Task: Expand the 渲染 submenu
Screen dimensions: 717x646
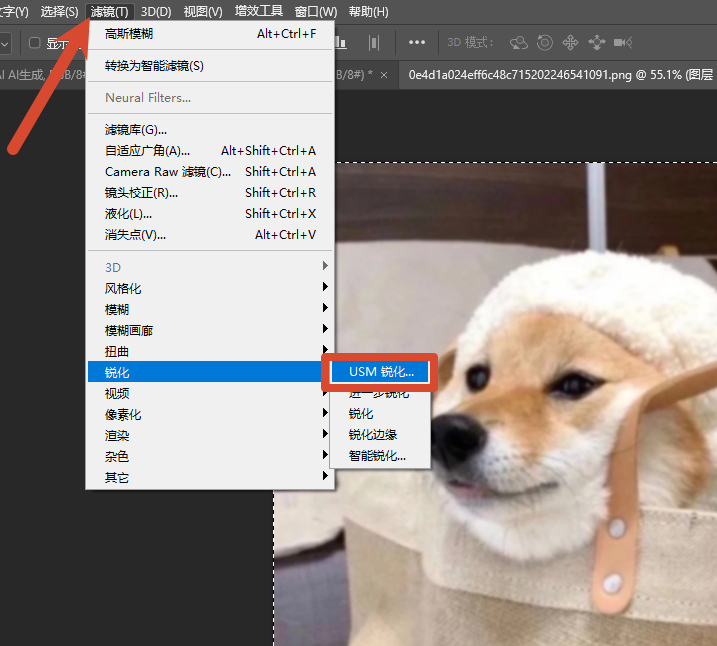Action: pos(210,435)
